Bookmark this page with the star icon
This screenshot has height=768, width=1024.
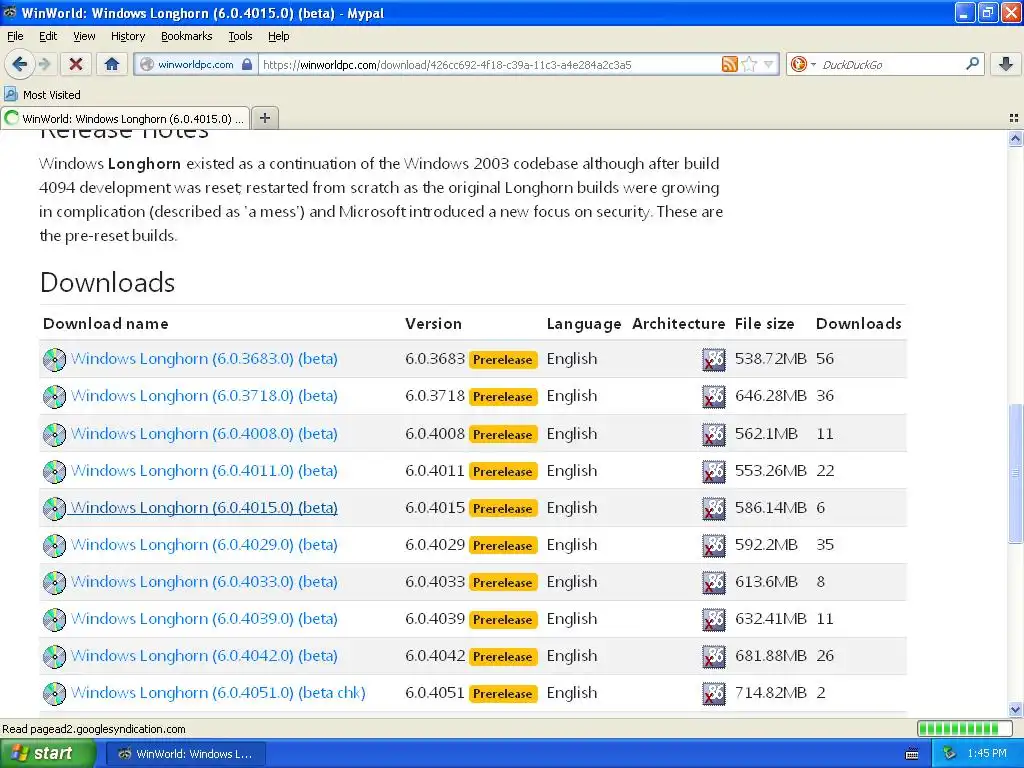(749, 64)
